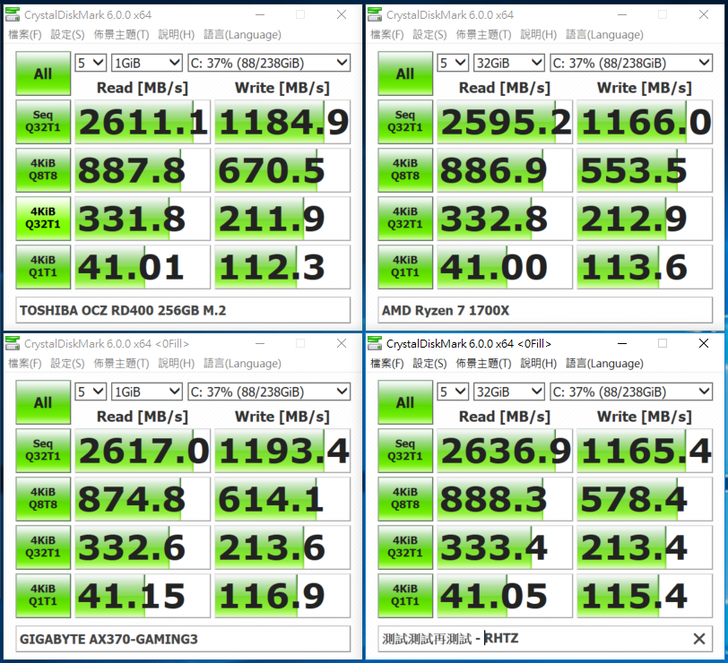Open drive C: selector in GIGABYTE window
This screenshot has width=728, height=663.
click(269, 391)
